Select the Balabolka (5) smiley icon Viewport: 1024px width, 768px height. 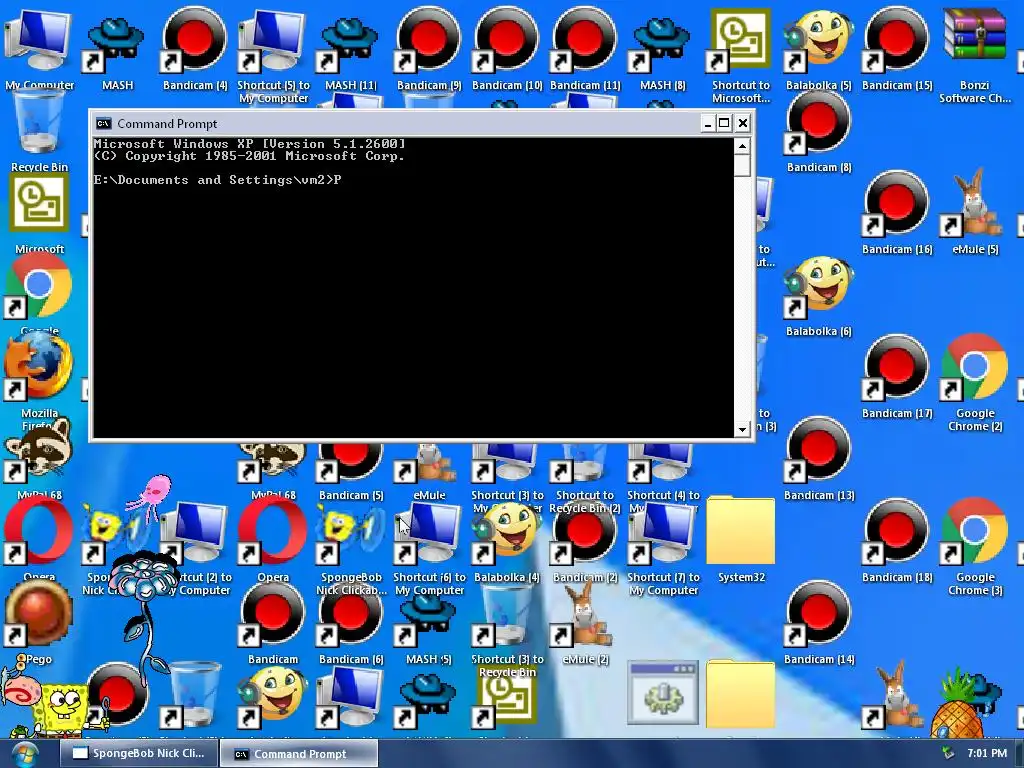(x=819, y=40)
